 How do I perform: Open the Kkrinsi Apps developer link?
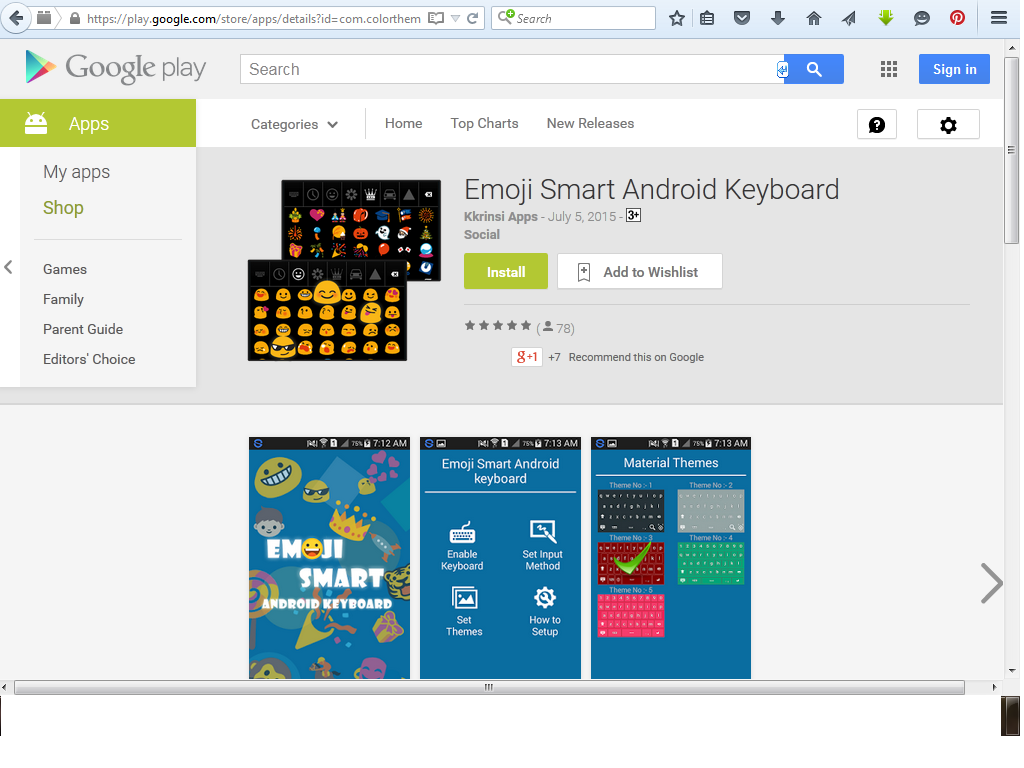pyautogui.click(x=500, y=217)
